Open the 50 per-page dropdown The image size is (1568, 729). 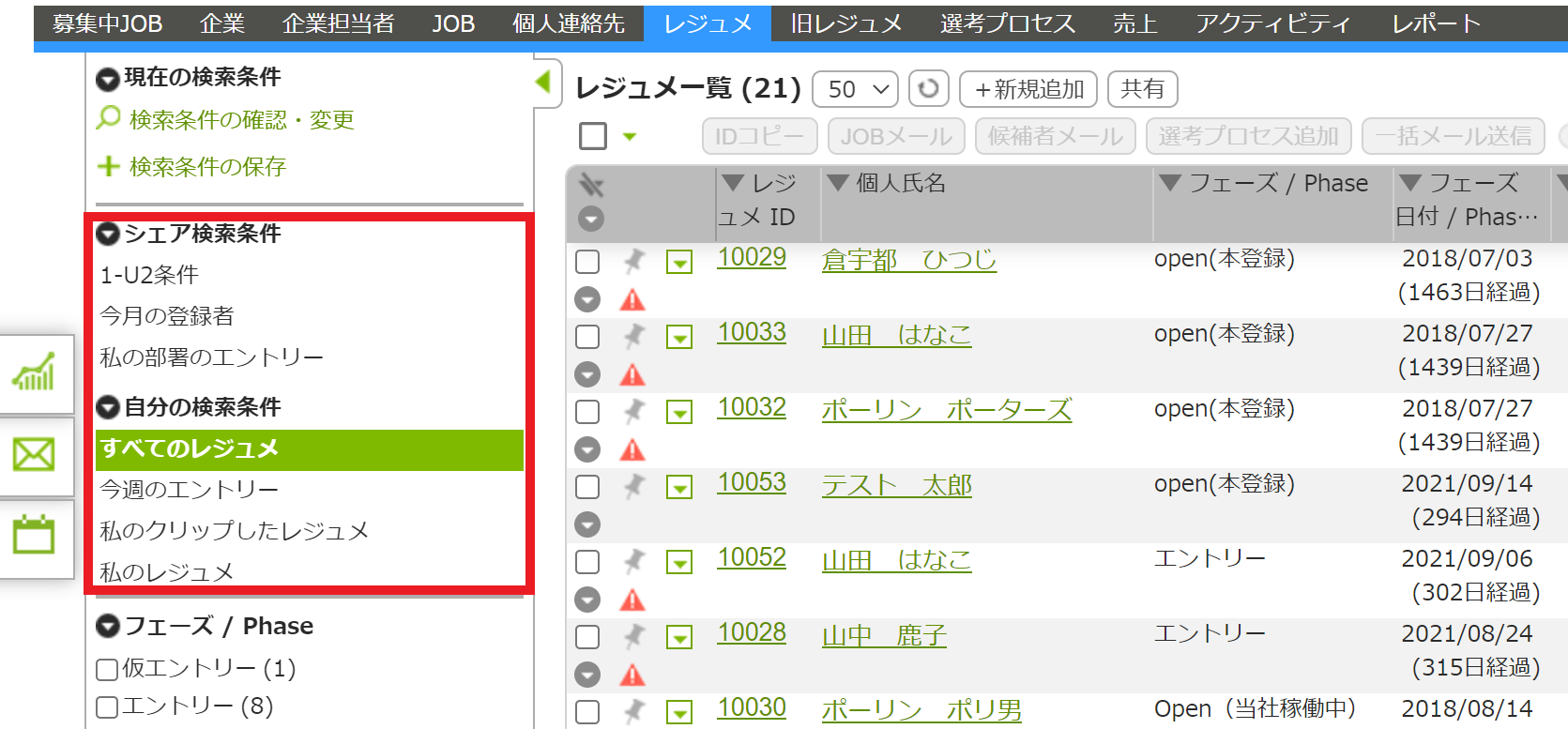(855, 89)
